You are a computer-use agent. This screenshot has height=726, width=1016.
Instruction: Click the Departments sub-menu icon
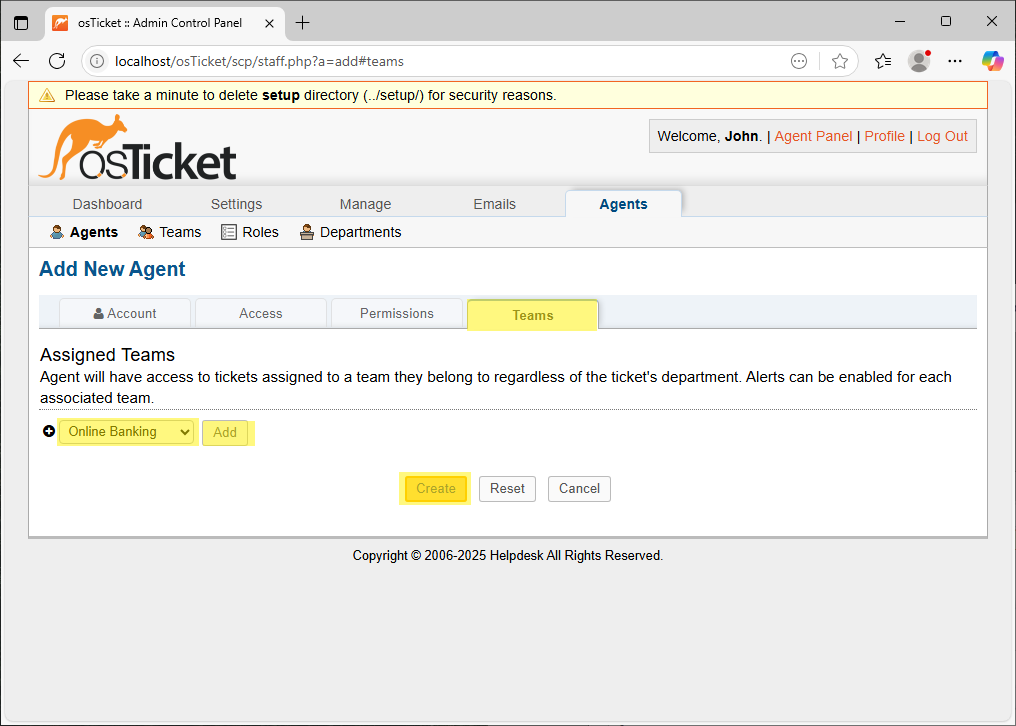coord(306,232)
